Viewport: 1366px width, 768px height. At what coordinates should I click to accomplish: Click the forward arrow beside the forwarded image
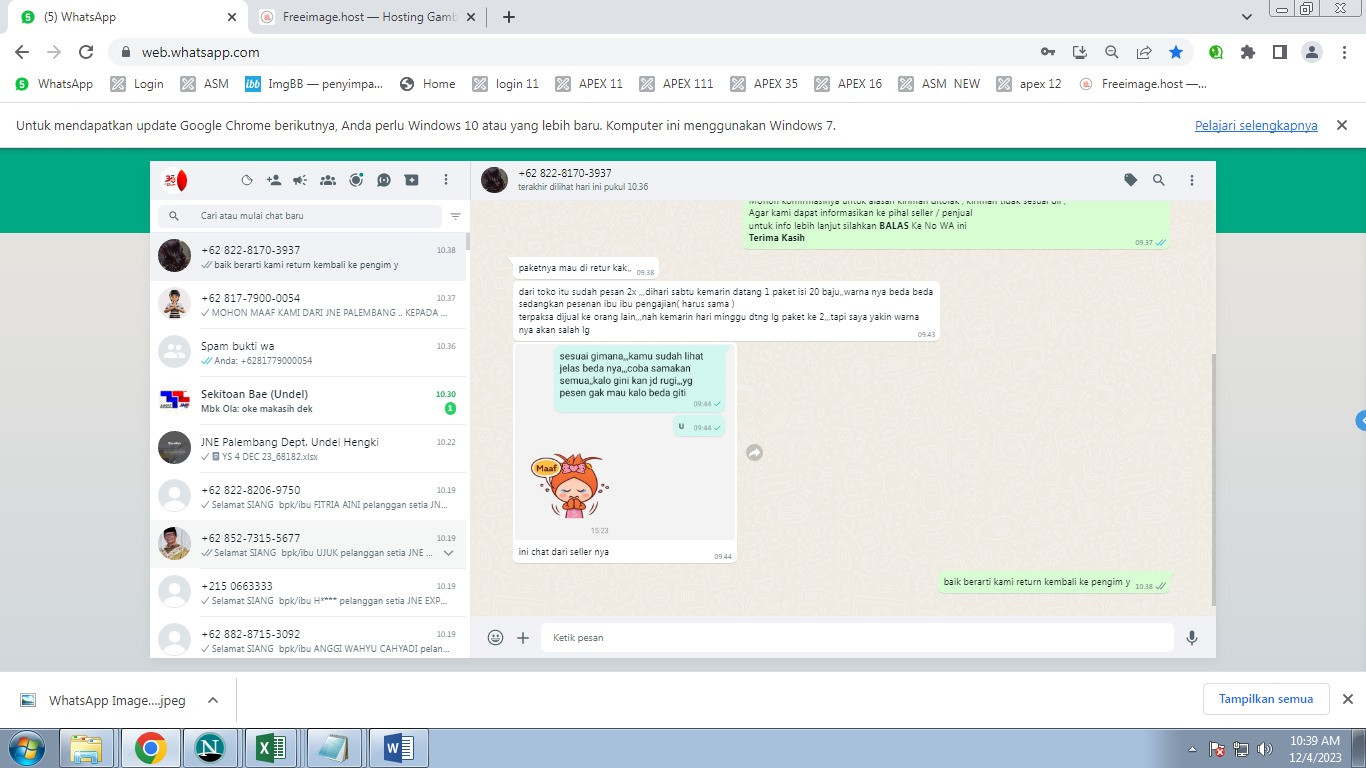755,453
